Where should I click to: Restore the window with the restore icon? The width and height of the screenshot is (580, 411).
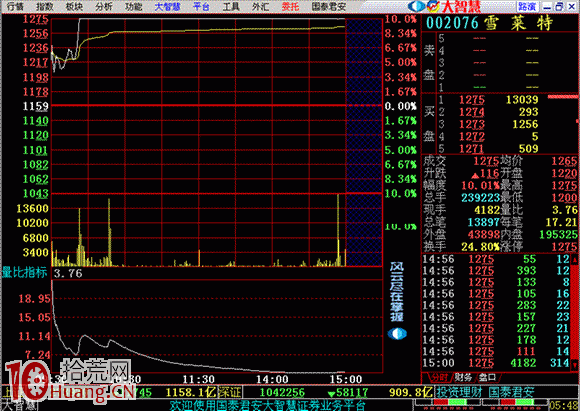click(559, 7)
